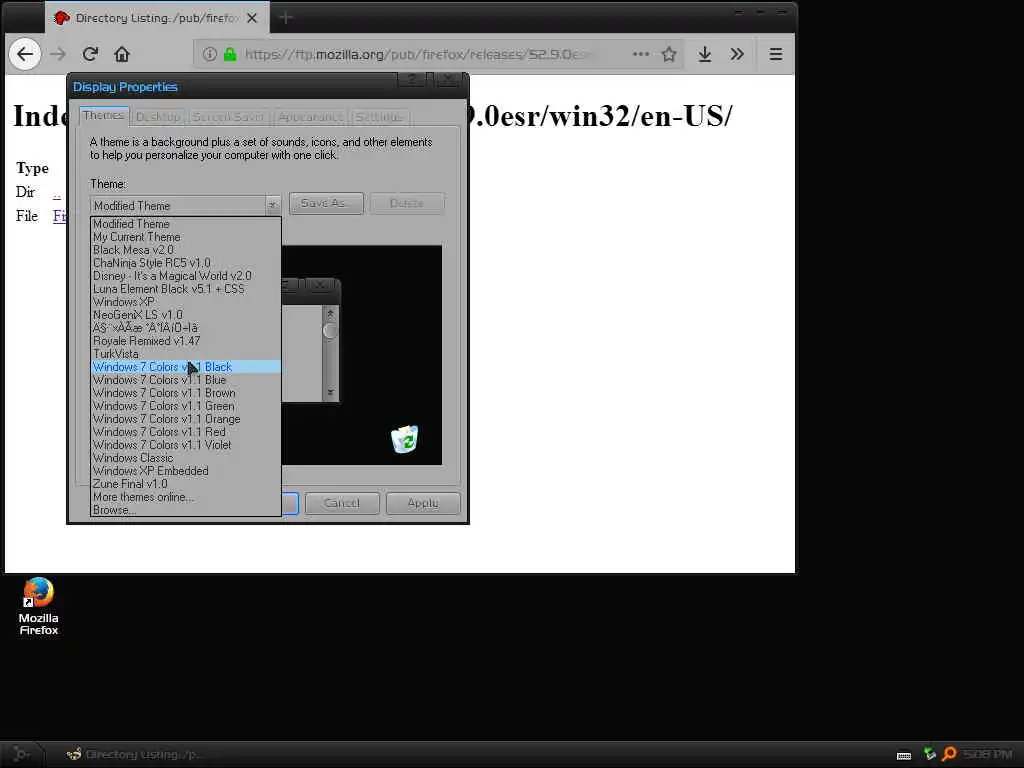Click the Firefox forward arrow button

pyautogui.click(x=58, y=54)
